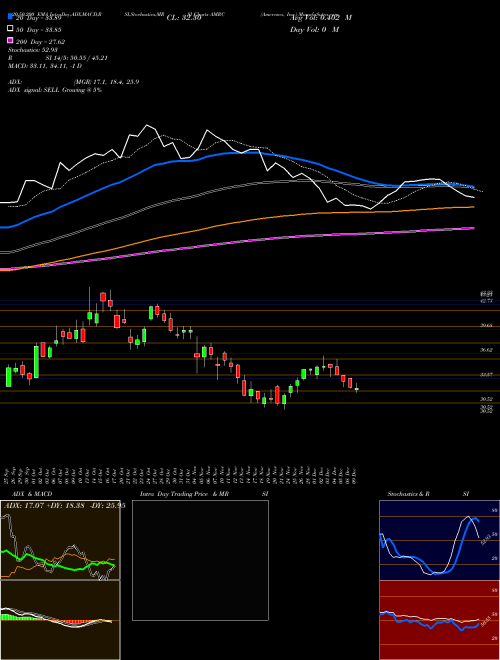Click the 39.68 price axis label
Screen dimensions: 500x660
(x=487, y=325)
